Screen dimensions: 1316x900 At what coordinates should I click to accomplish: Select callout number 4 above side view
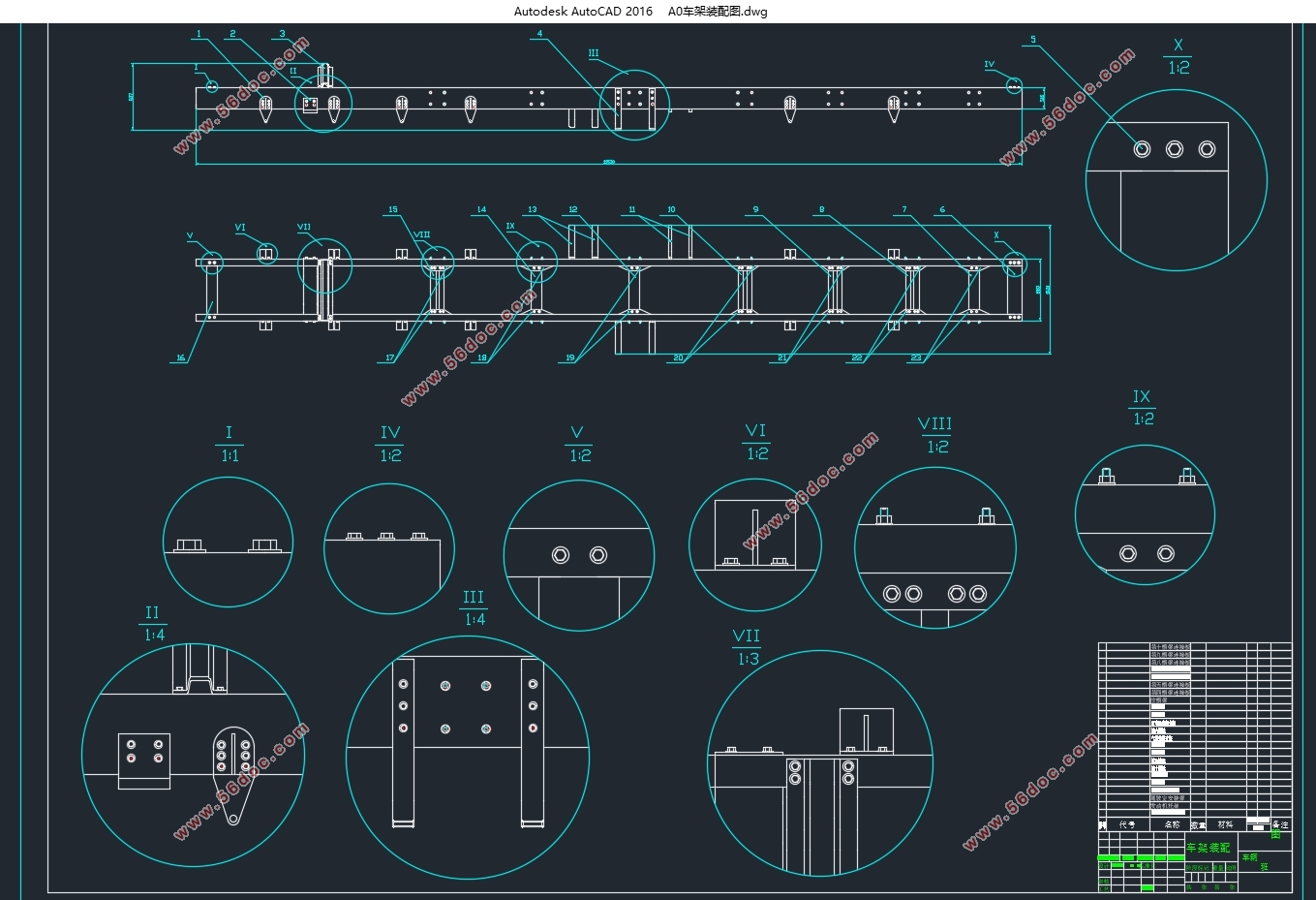pyautogui.click(x=539, y=35)
